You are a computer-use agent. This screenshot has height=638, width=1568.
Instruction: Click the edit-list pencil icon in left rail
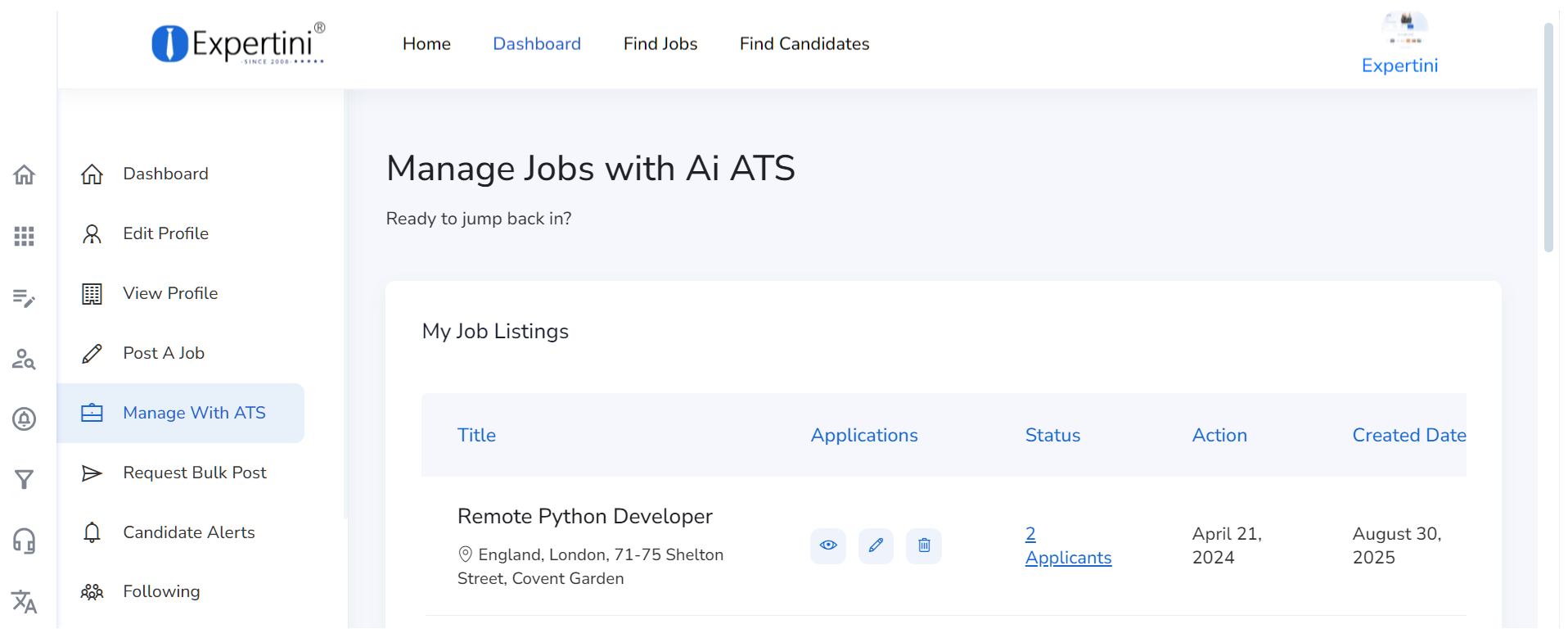coord(24,297)
